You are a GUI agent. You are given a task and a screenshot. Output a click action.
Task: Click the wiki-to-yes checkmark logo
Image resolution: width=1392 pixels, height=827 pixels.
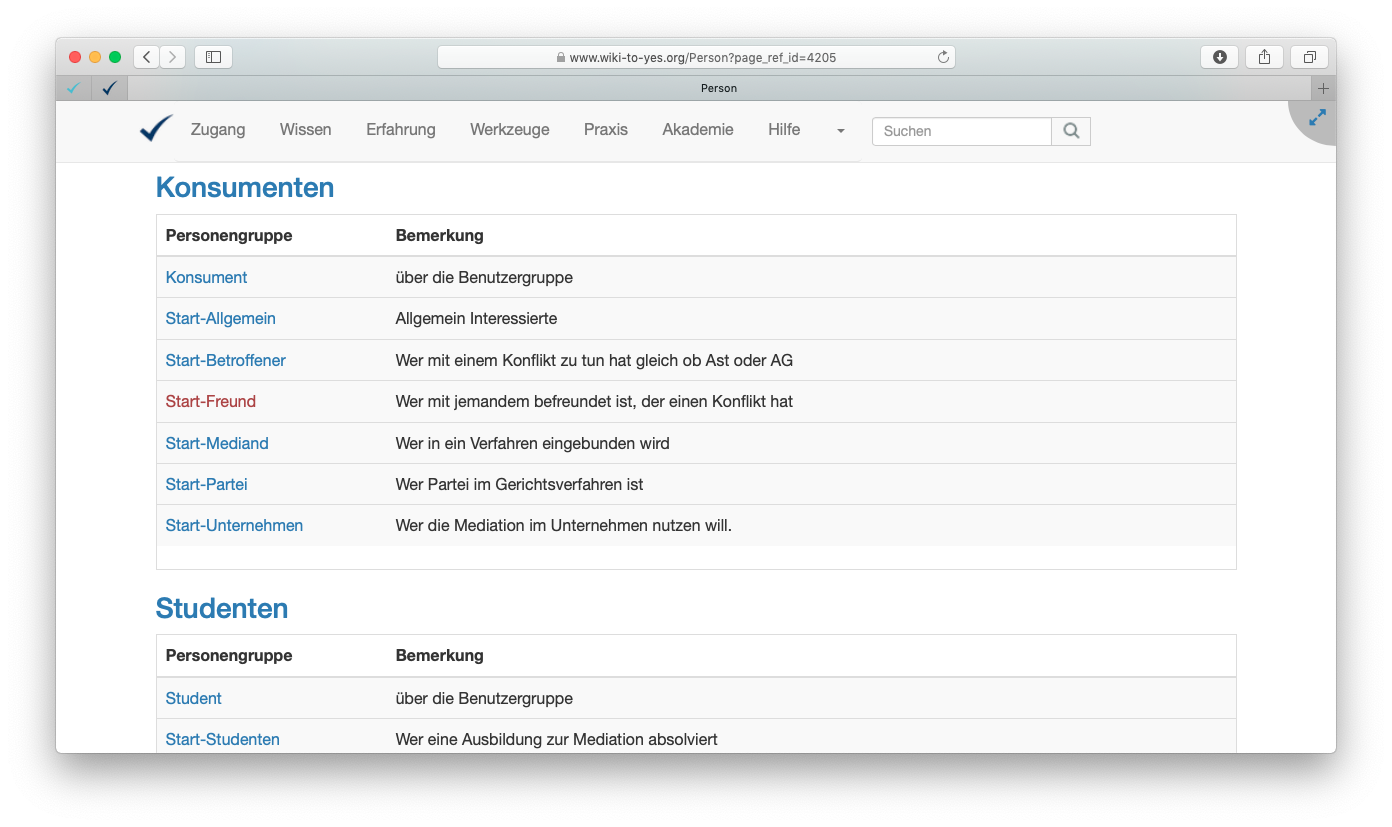(x=156, y=129)
